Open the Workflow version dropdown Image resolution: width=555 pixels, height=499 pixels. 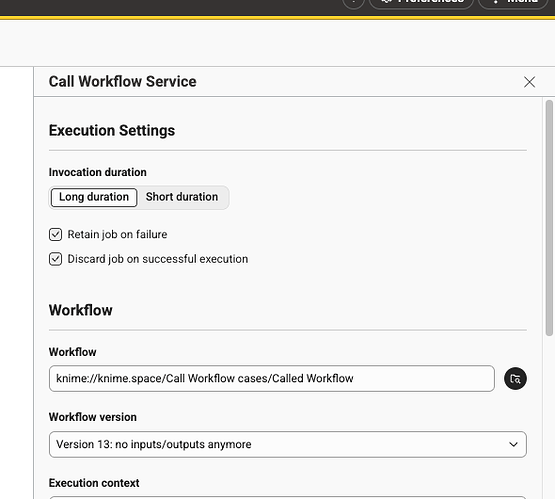pos(287,444)
